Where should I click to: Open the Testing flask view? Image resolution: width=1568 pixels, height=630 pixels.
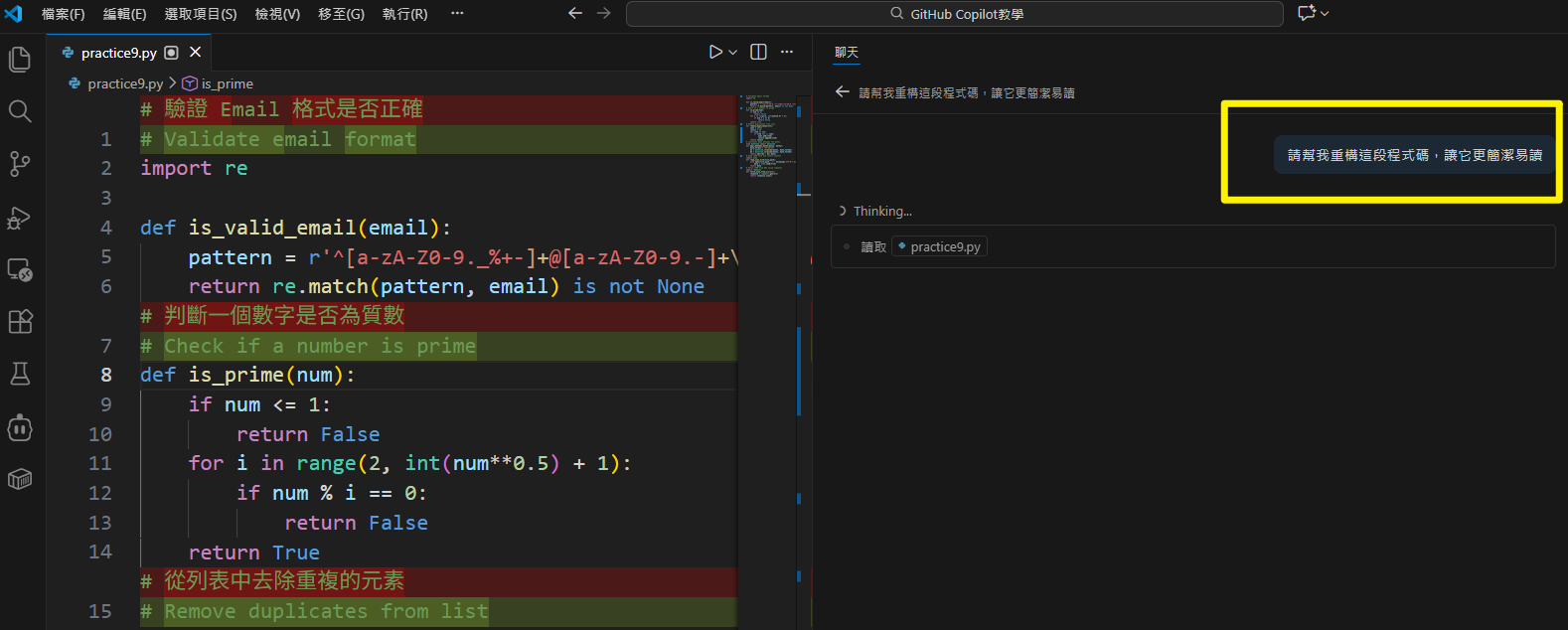click(20, 374)
